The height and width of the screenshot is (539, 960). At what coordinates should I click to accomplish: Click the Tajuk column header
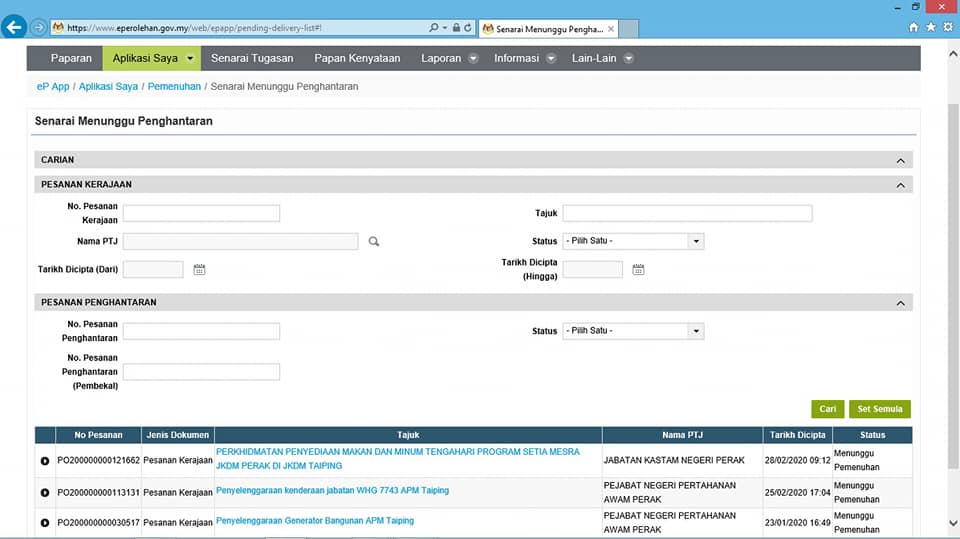[408, 435]
